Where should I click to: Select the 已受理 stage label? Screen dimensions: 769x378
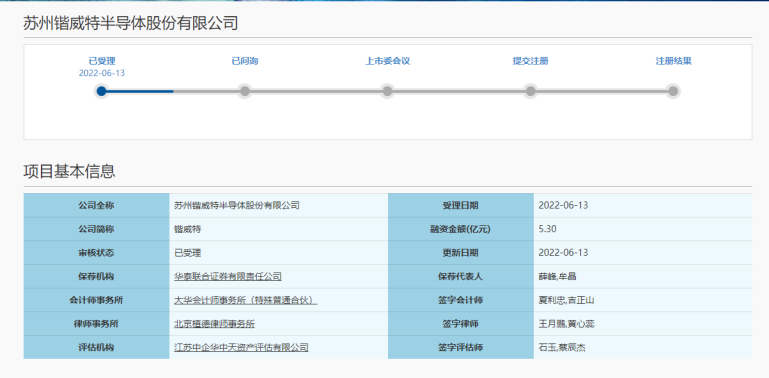tap(102, 61)
